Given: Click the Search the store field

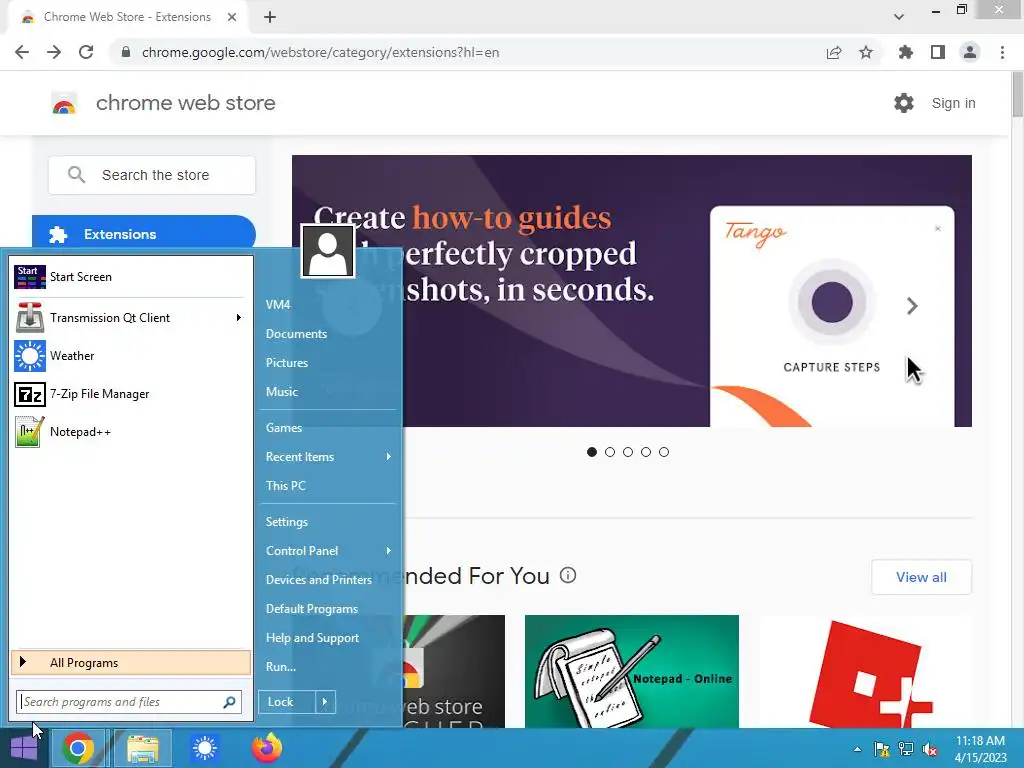Looking at the screenshot, I should (x=152, y=175).
